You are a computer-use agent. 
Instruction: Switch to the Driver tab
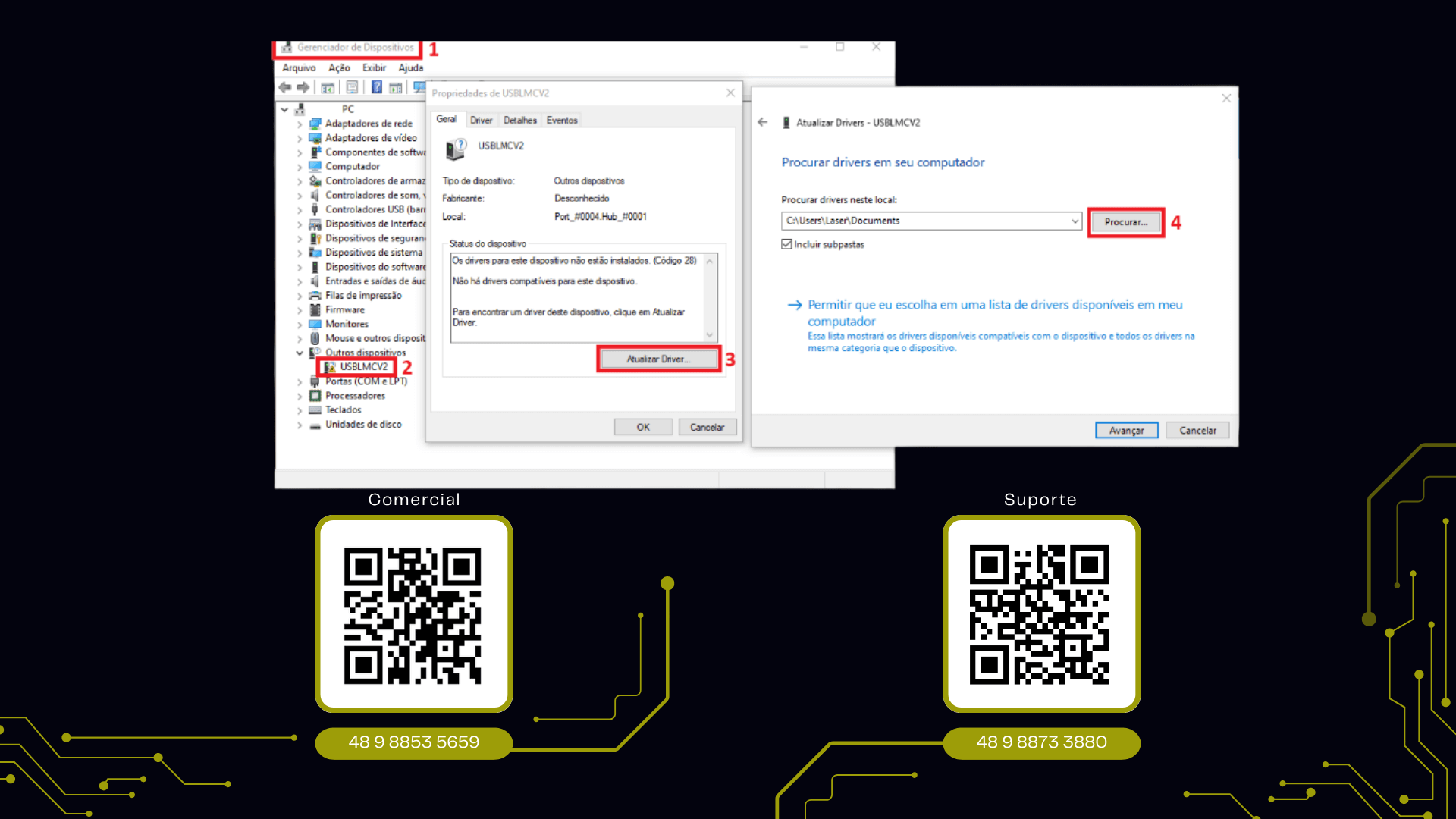482,121
